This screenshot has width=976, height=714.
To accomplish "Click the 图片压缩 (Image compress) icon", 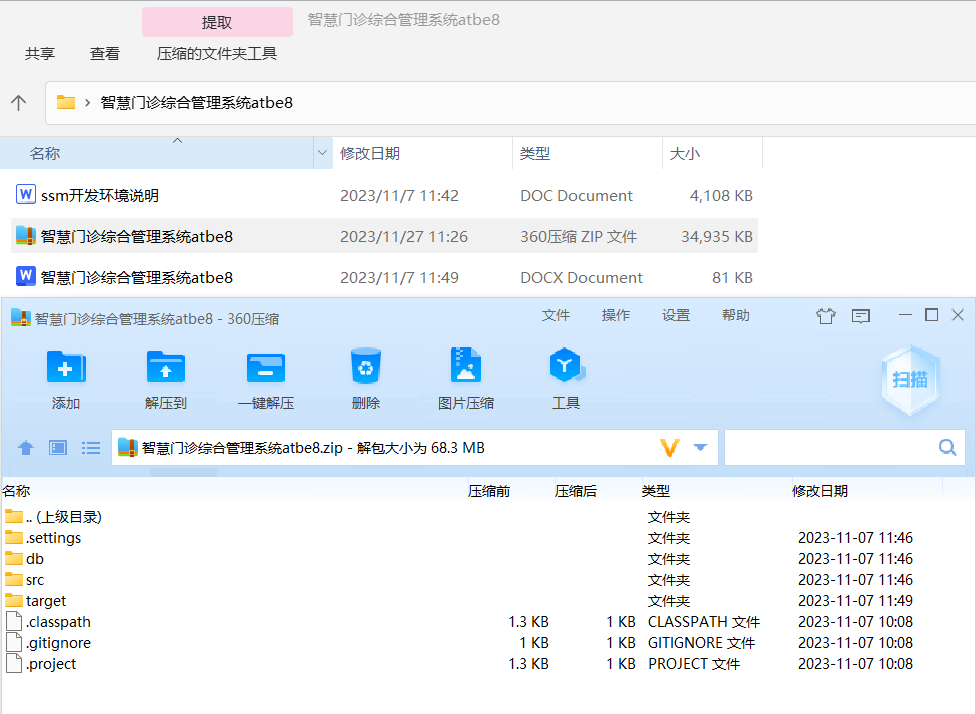I will click(x=466, y=365).
